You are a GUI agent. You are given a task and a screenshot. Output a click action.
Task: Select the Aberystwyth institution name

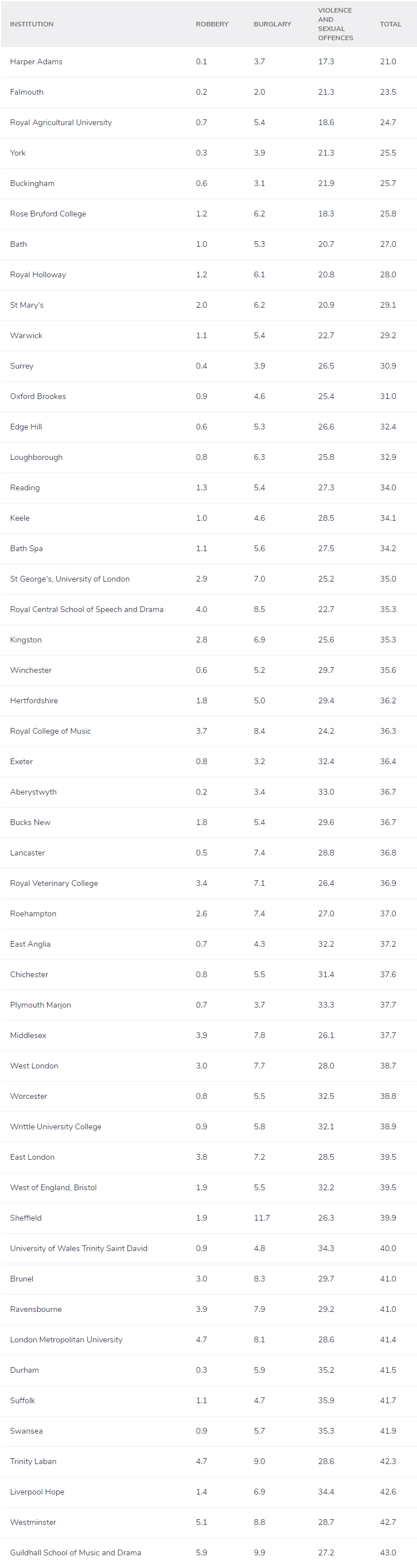[x=33, y=792]
